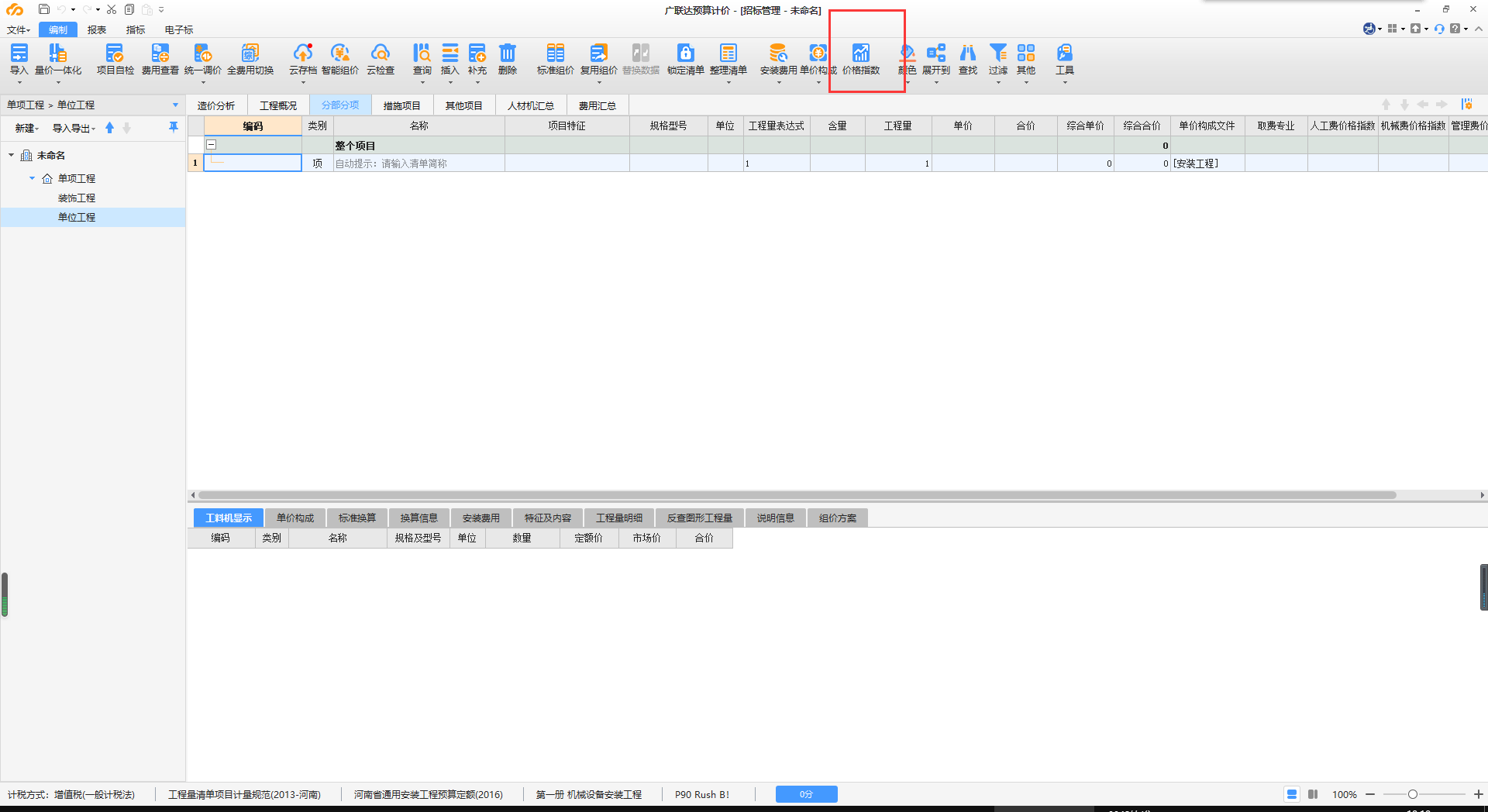The image size is (1488, 812).
Task: Click the copy icon in quick access bar
Action: tap(129, 9)
